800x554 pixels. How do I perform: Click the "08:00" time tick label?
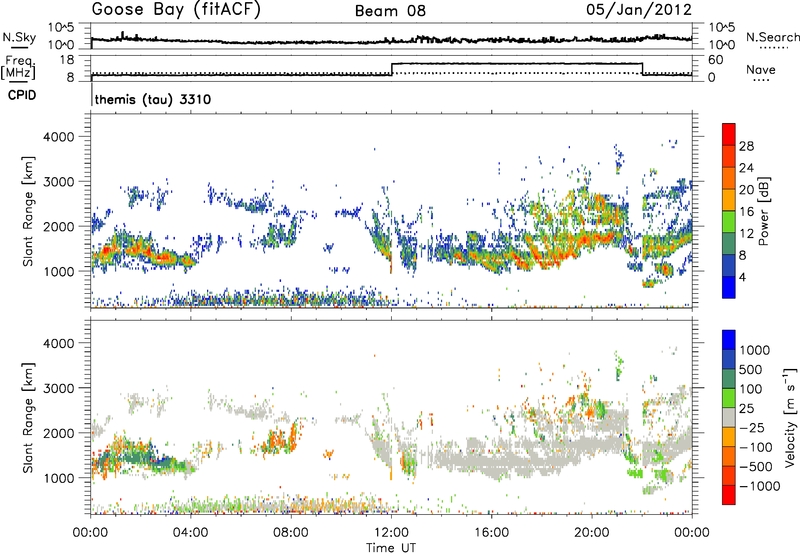pos(291,533)
